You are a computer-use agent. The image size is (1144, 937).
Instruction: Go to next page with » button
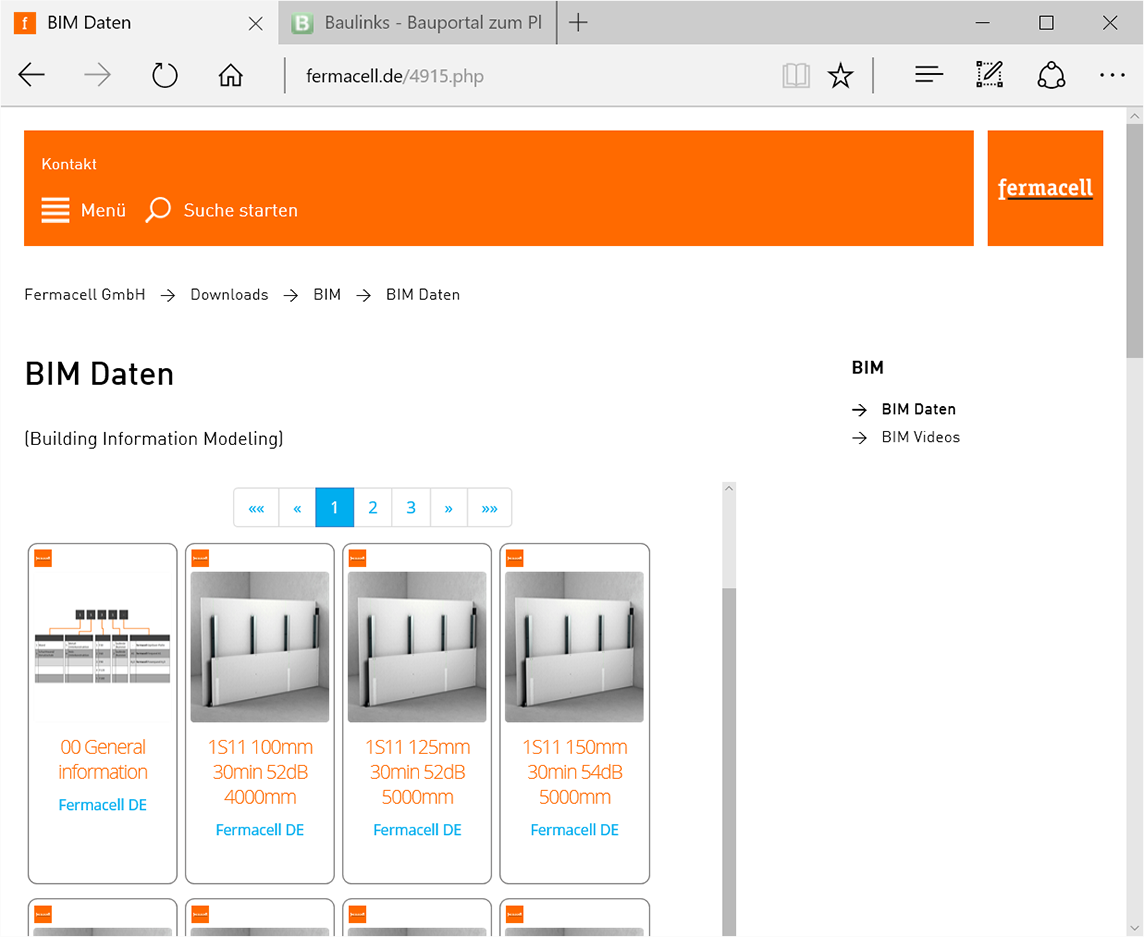coord(449,507)
